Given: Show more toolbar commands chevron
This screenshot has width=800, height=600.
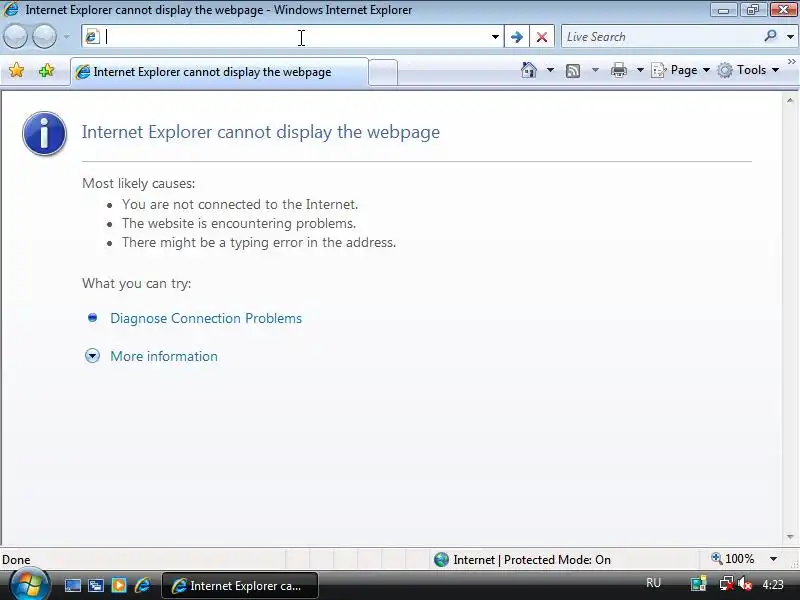Looking at the screenshot, I should 791,62.
